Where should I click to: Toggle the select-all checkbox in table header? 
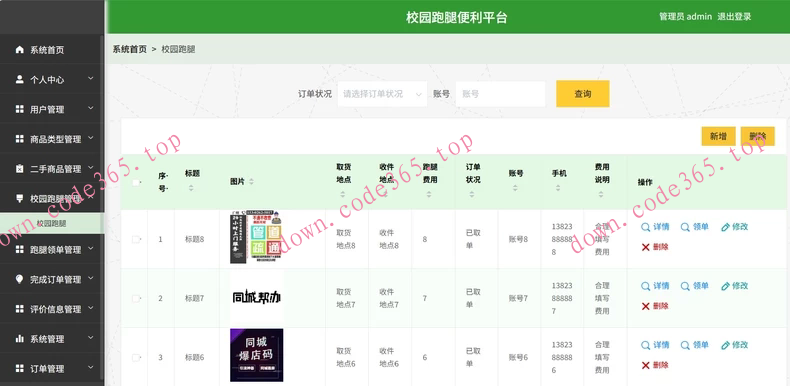[x=136, y=182]
